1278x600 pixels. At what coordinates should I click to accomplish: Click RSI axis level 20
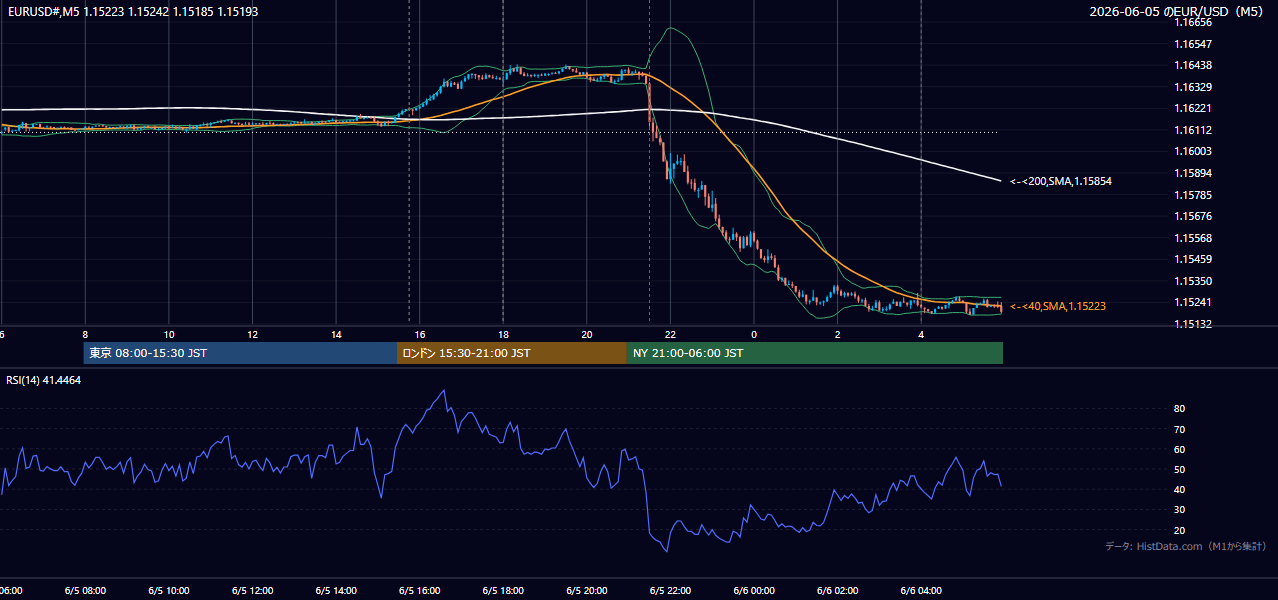pyautogui.click(x=1179, y=530)
